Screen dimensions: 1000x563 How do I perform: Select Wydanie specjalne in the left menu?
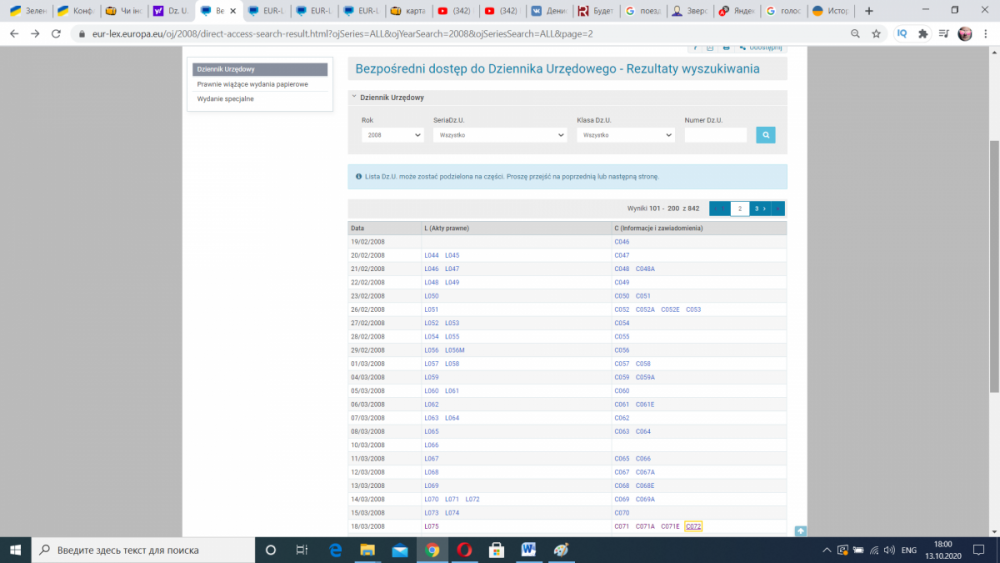pos(225,99)
